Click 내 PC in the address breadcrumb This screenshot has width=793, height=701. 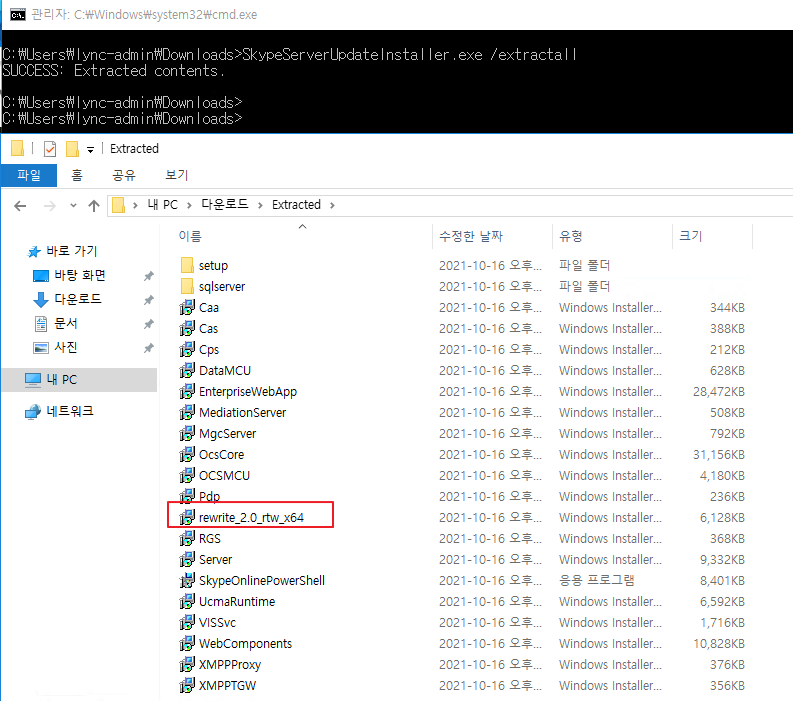(162, 205)
